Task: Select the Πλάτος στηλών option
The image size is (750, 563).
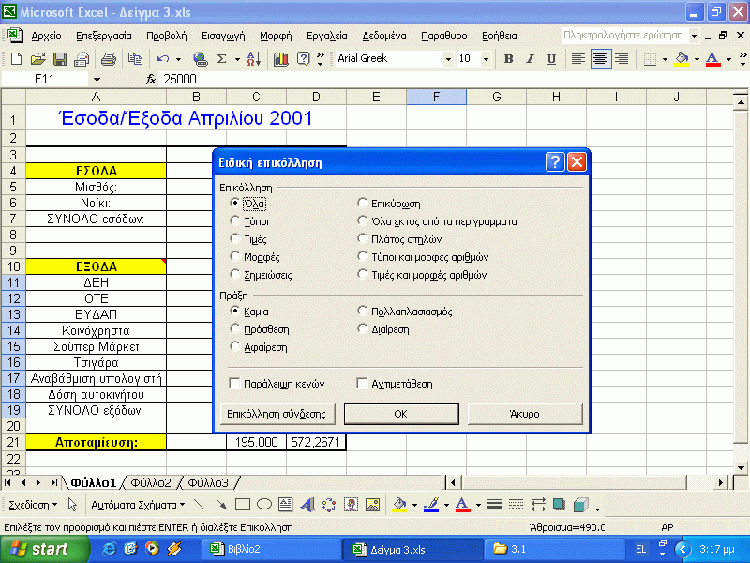Action: coord(400,239)
